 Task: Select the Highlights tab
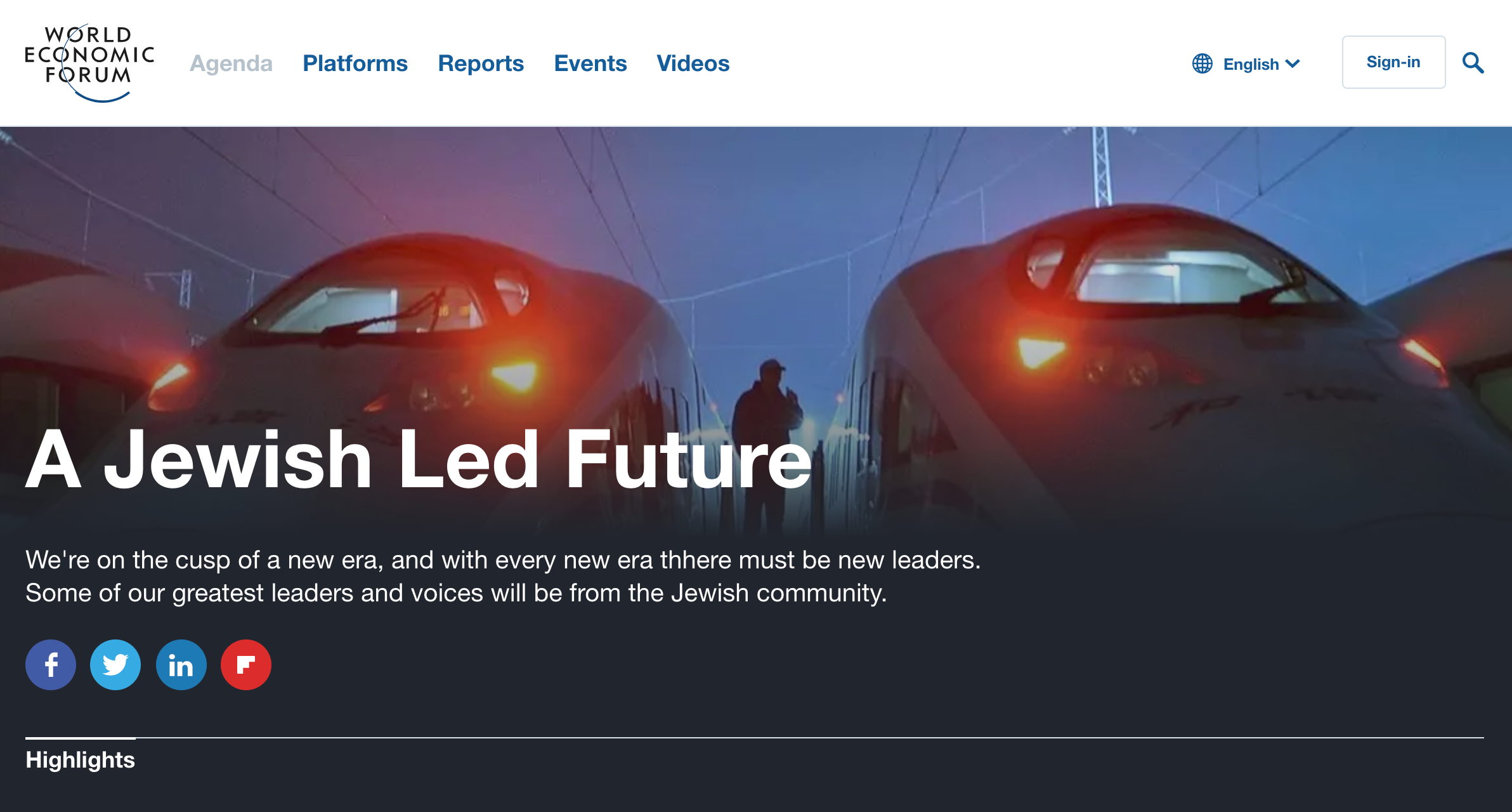80,759
